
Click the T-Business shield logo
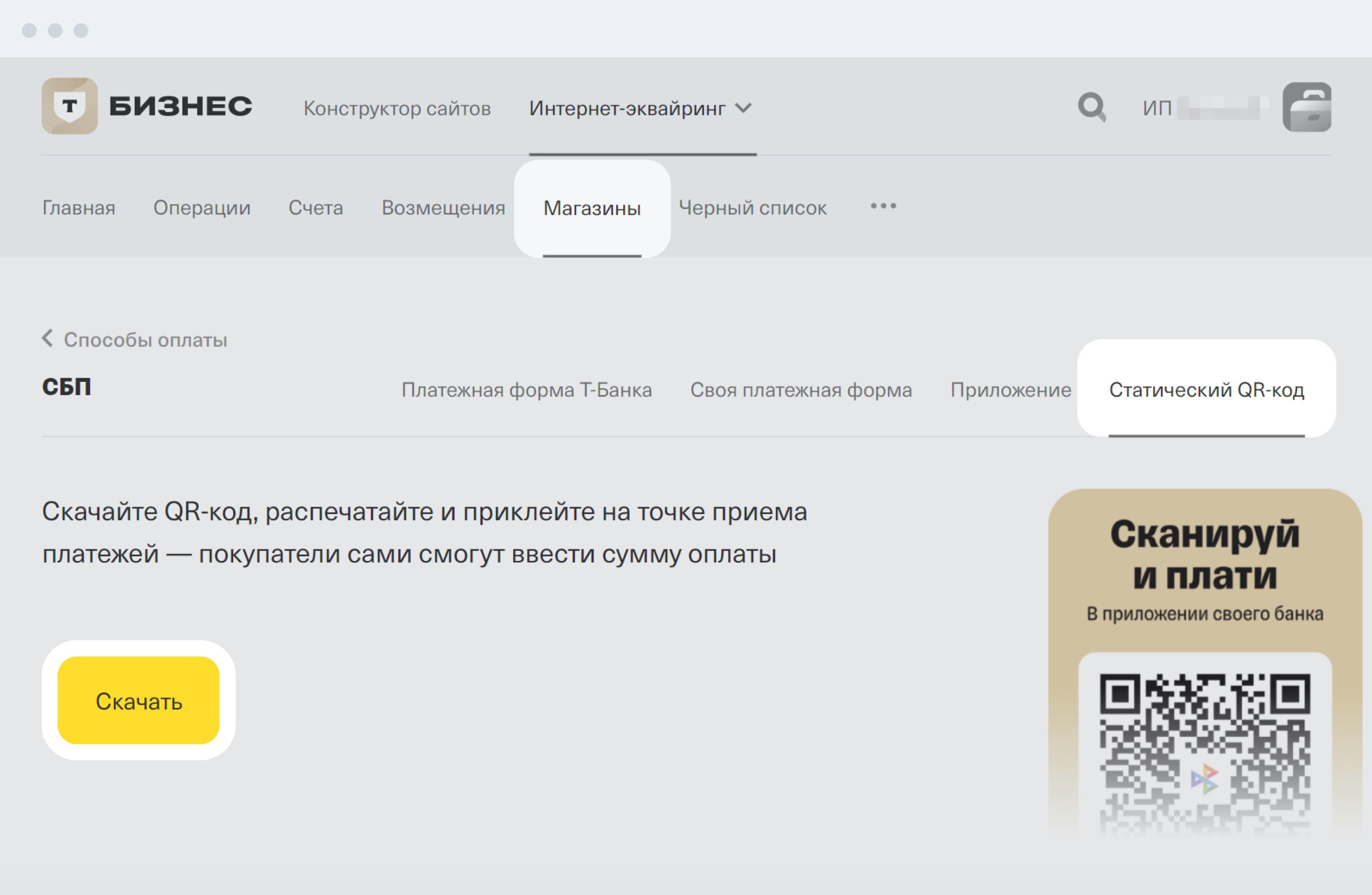point(70,106)
